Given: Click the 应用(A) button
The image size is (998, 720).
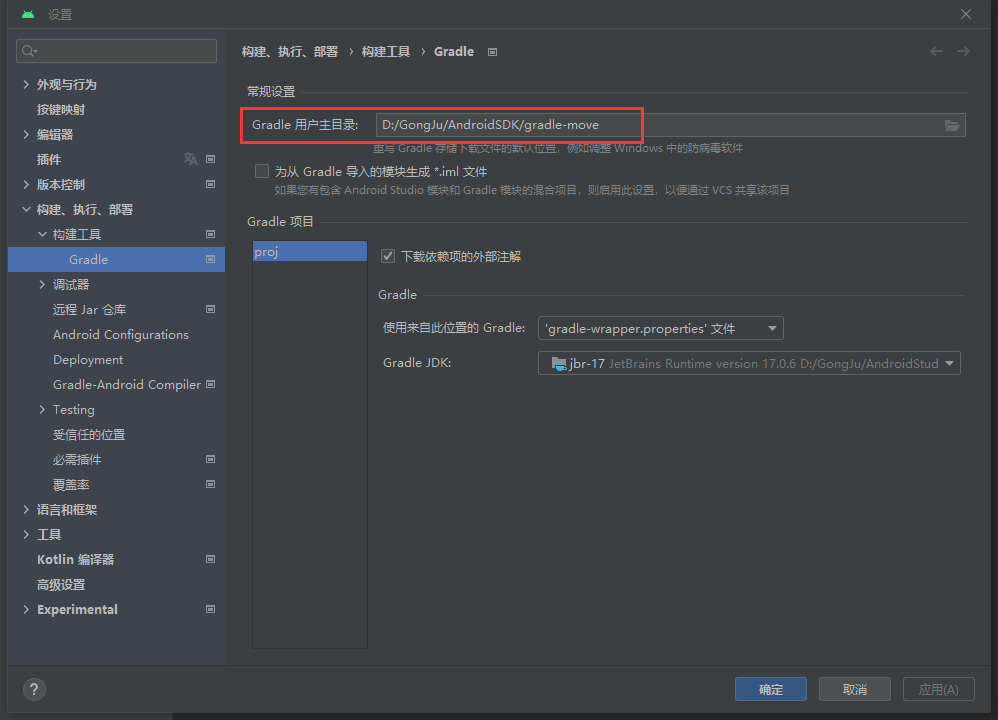Looking at the screenshot, I should point(939,689).
